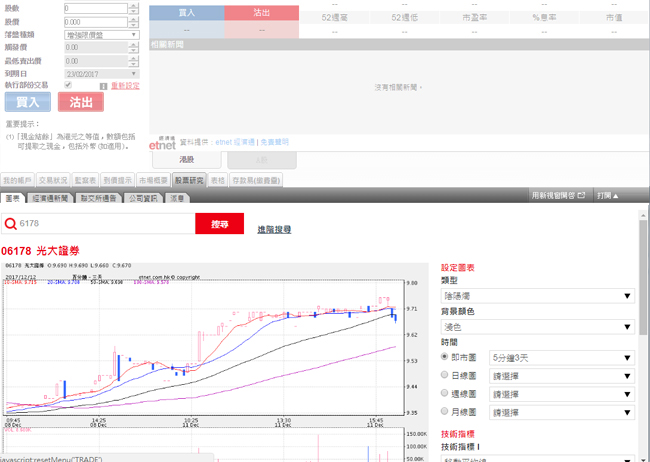
Task: Click the scrollbar up arrow in chart panel
Action: coord(643,216)
